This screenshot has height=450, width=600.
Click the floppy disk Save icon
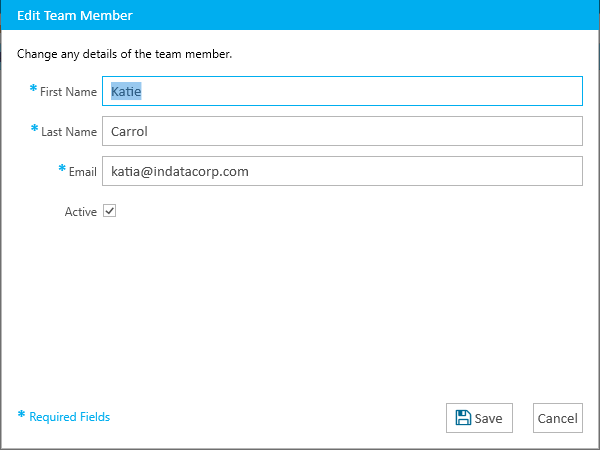463,417
